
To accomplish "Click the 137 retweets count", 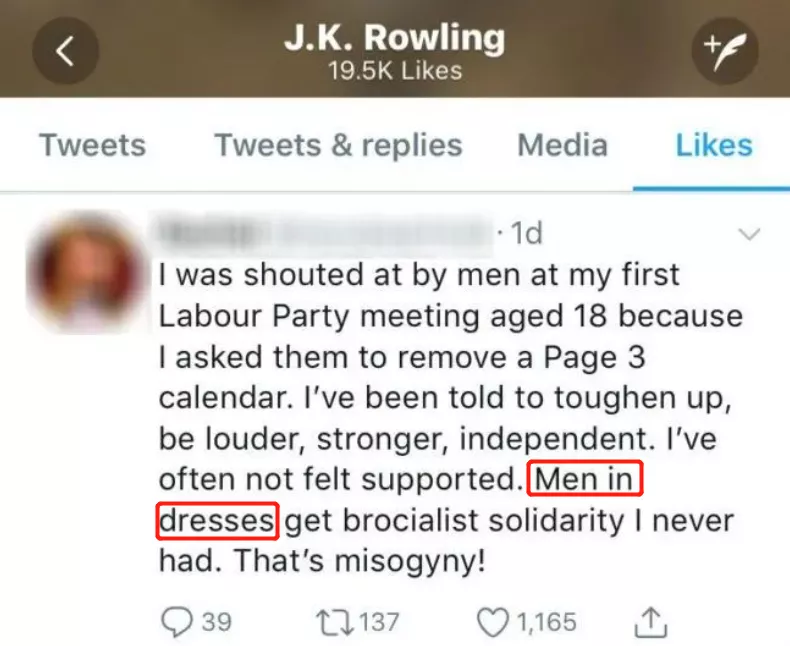I will 379,622.
